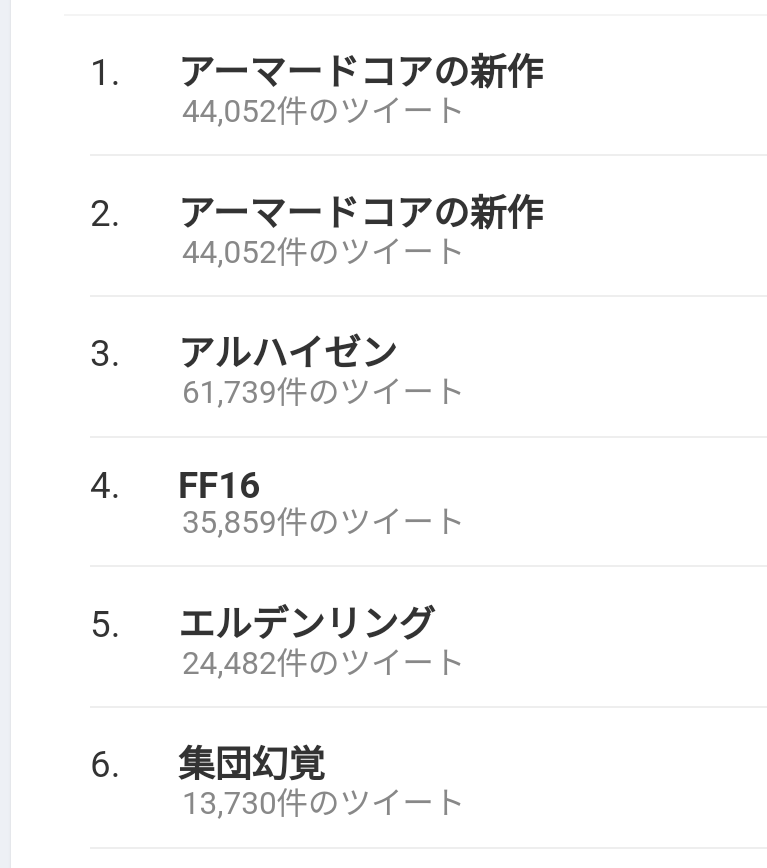
Task: Open the number 1 ranked アーマードコアの新作 trend
Action: (362, 72)
